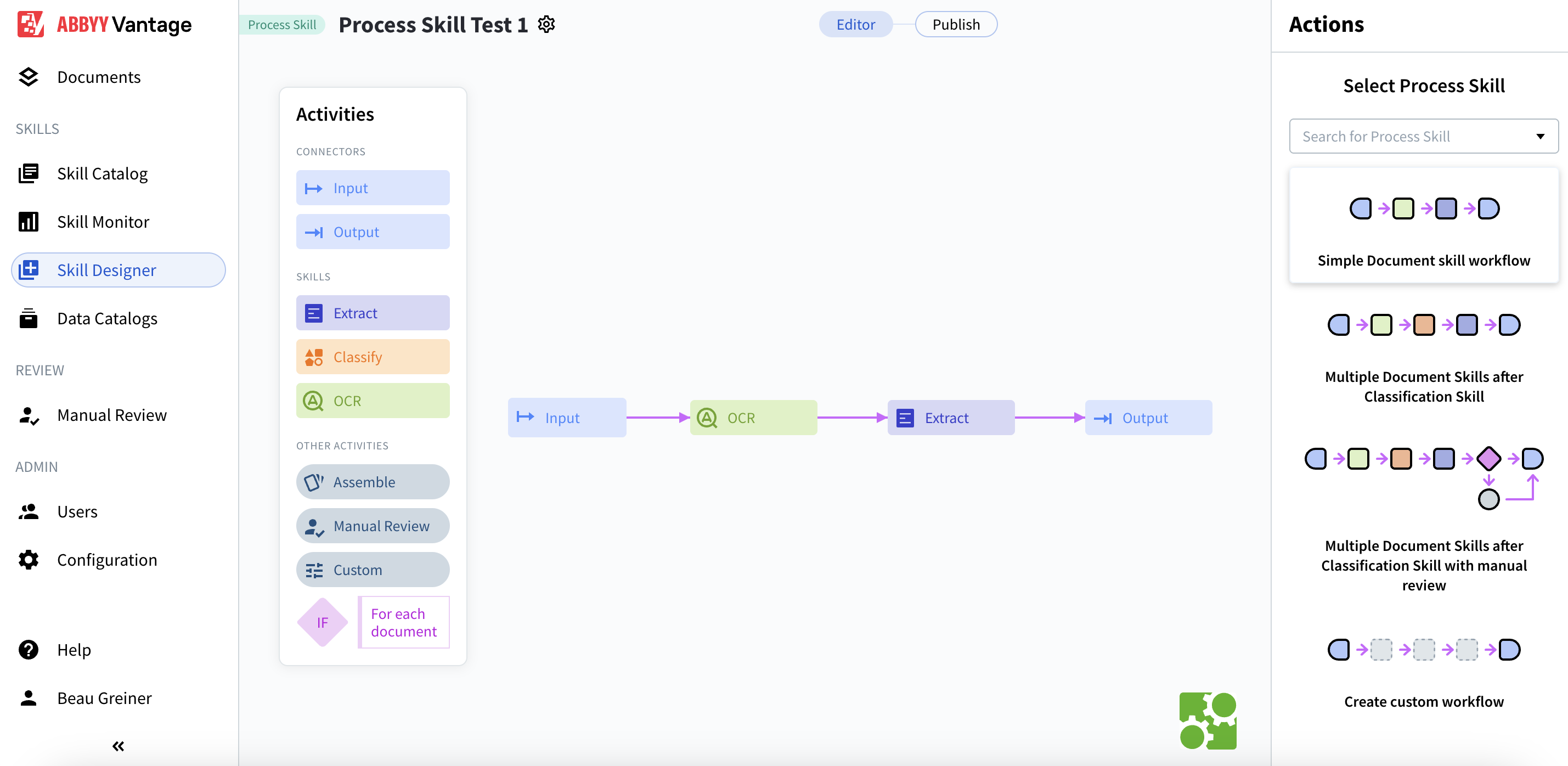Add the For each document loop activity
1568x766 pixels.
tap(403, 622)
